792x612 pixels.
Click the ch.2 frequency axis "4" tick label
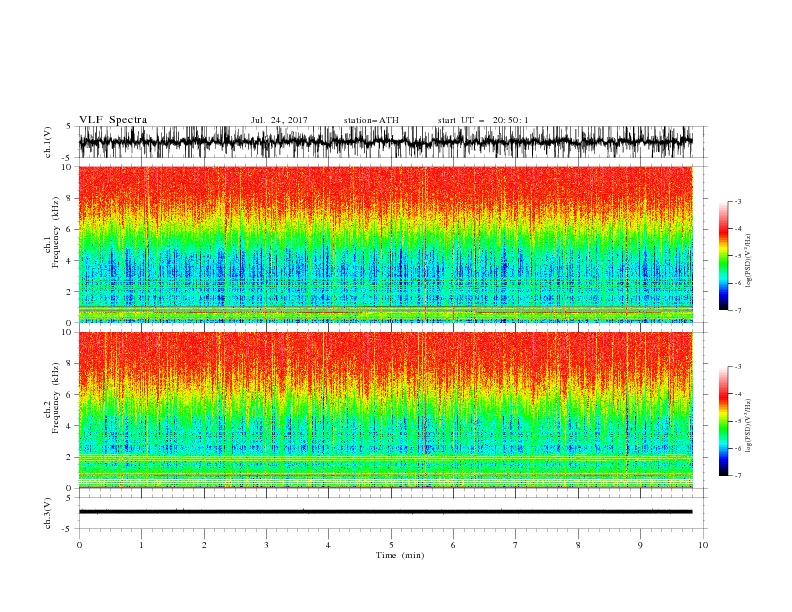(70, 426)
